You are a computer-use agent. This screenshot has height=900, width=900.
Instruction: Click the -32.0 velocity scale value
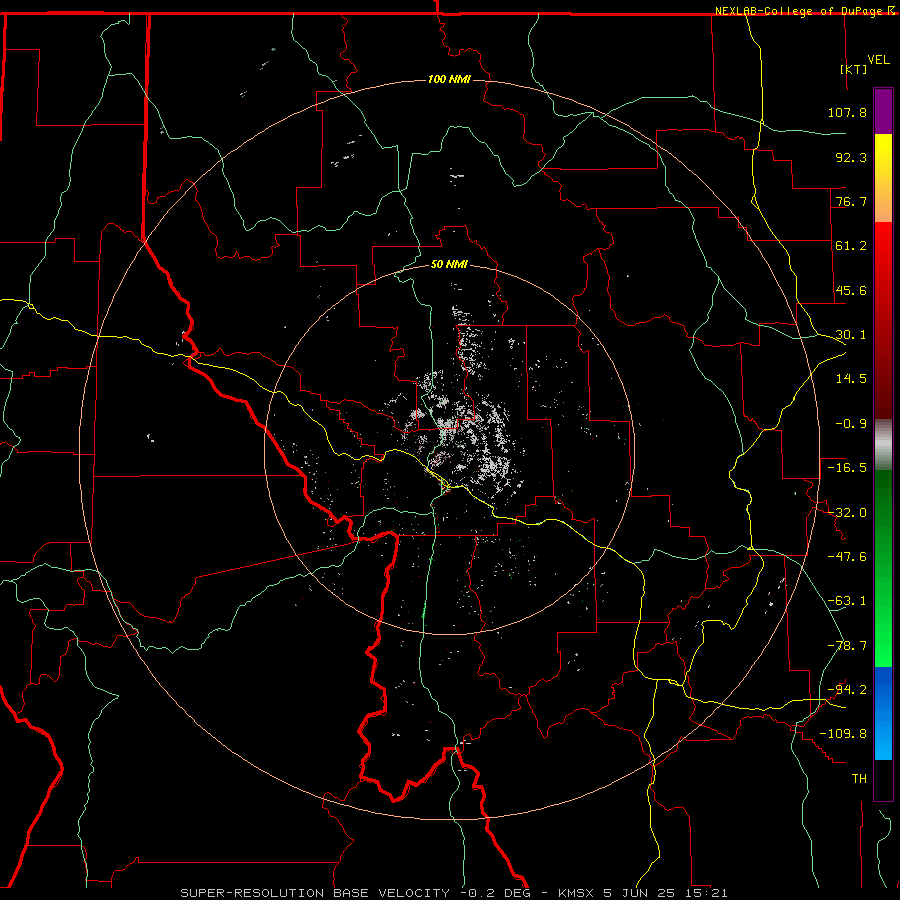(x=847, y=513)
